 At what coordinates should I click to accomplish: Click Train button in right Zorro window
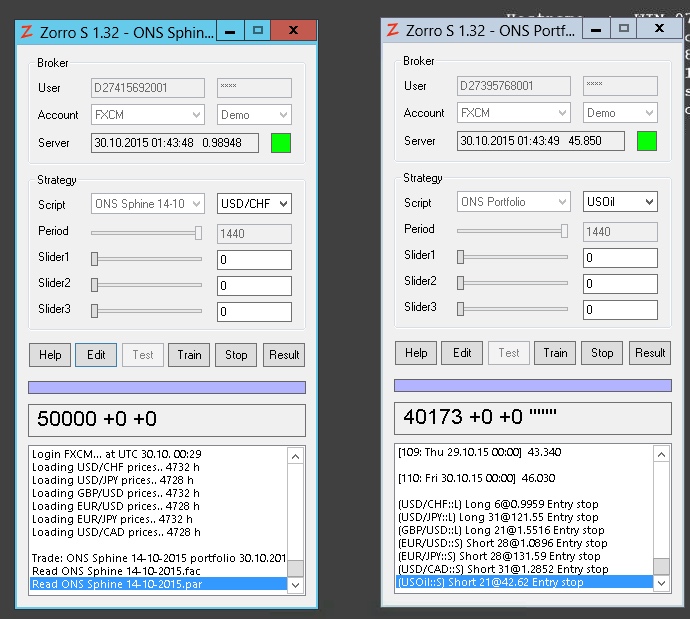pos(555,353)
